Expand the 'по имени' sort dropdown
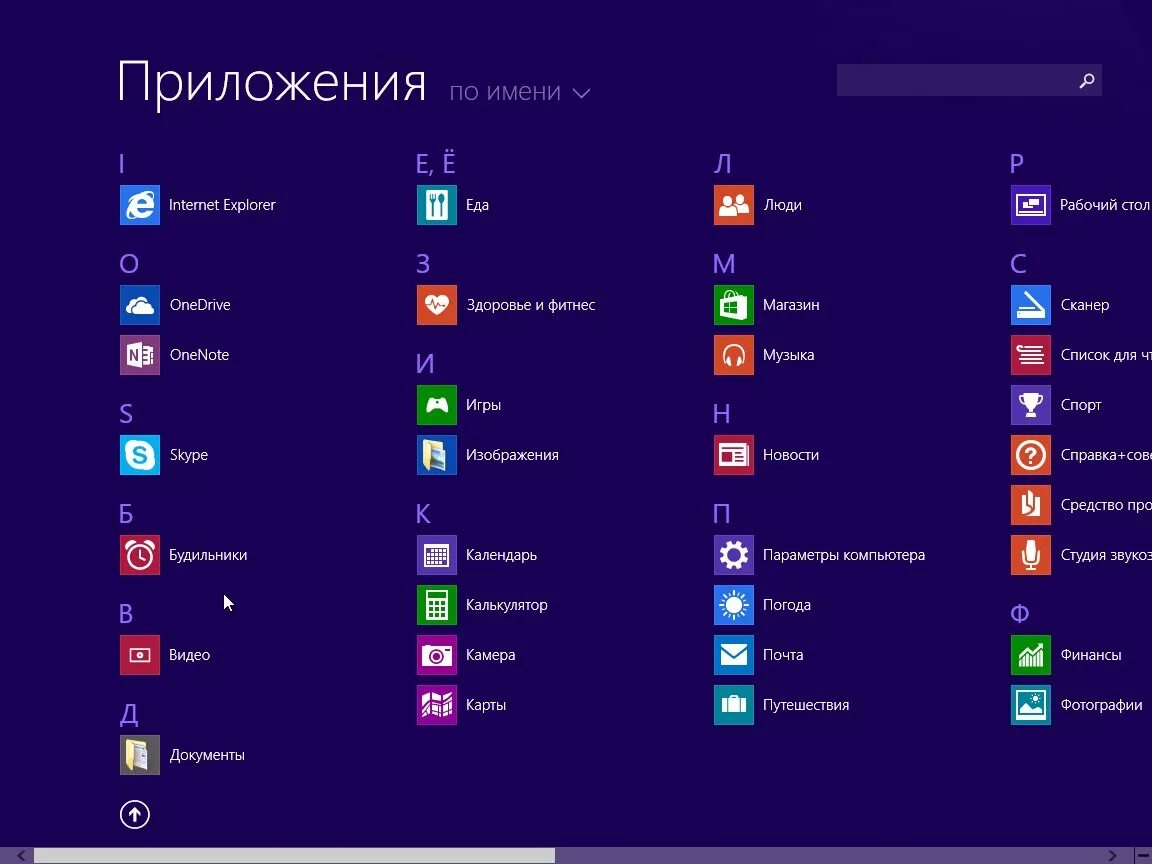The height and width of the screenshot is (864, 1152). [x=519, y=92]
